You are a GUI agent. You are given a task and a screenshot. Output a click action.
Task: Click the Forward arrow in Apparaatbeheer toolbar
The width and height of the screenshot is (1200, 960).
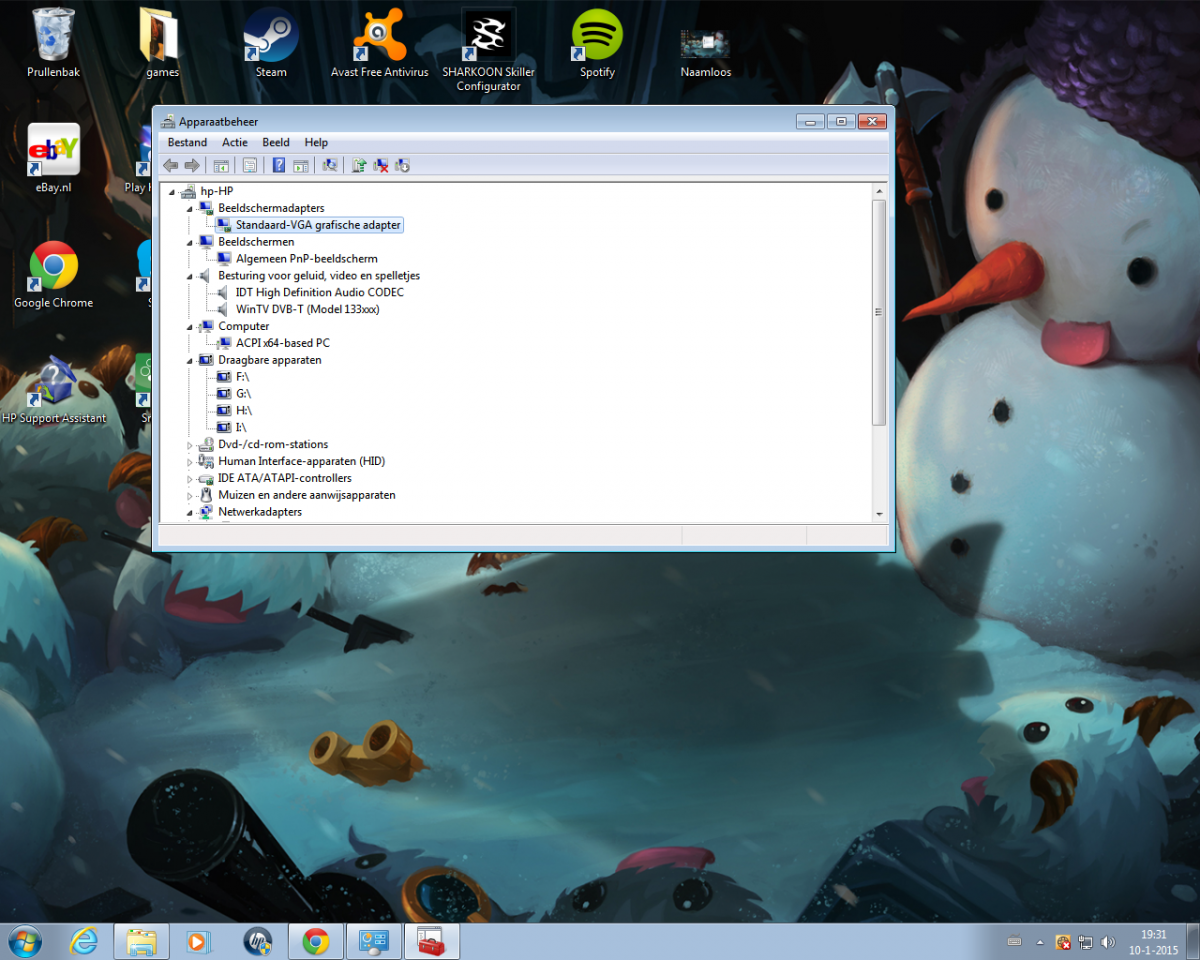192,165
